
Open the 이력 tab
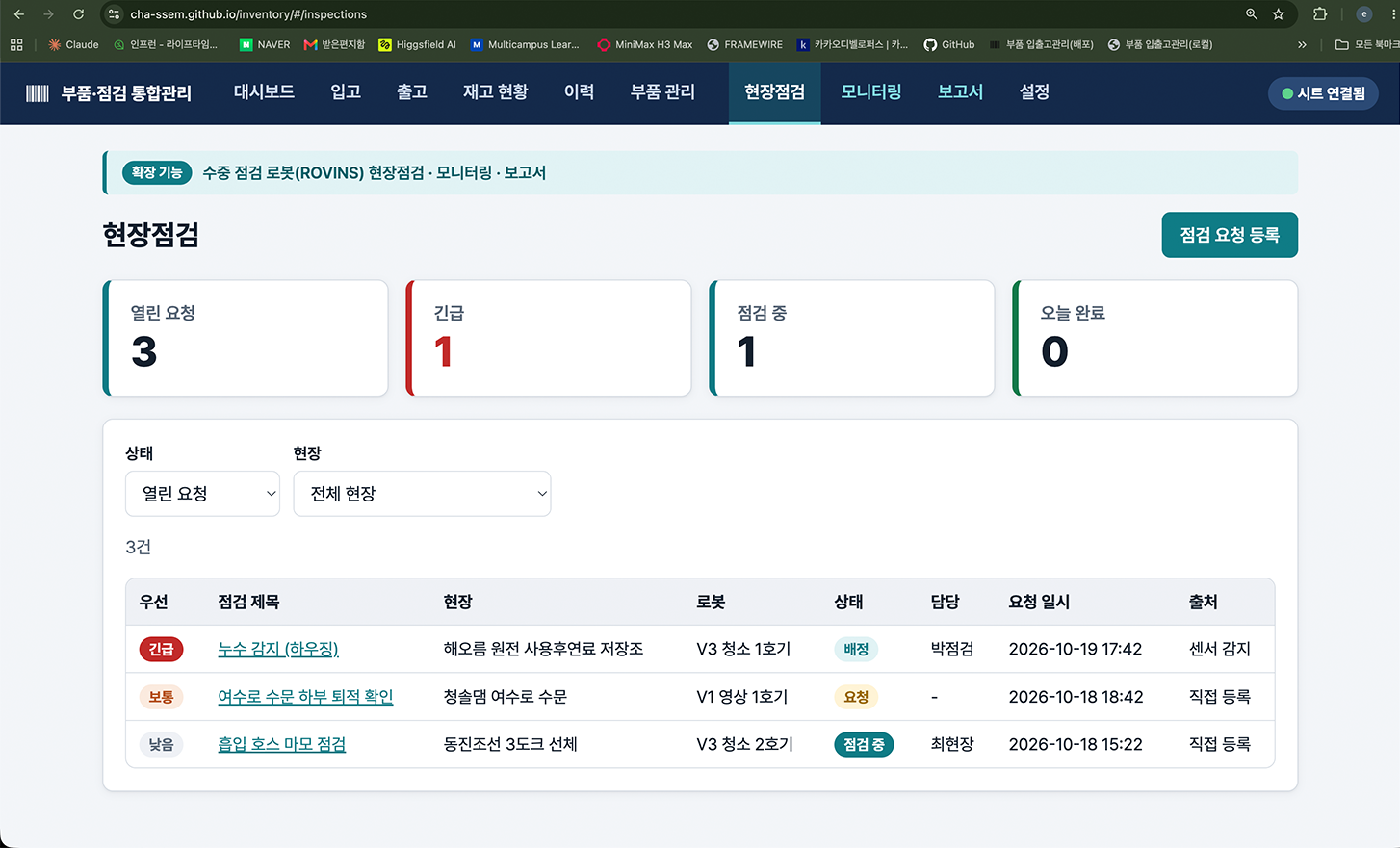[x=579, y=92]
